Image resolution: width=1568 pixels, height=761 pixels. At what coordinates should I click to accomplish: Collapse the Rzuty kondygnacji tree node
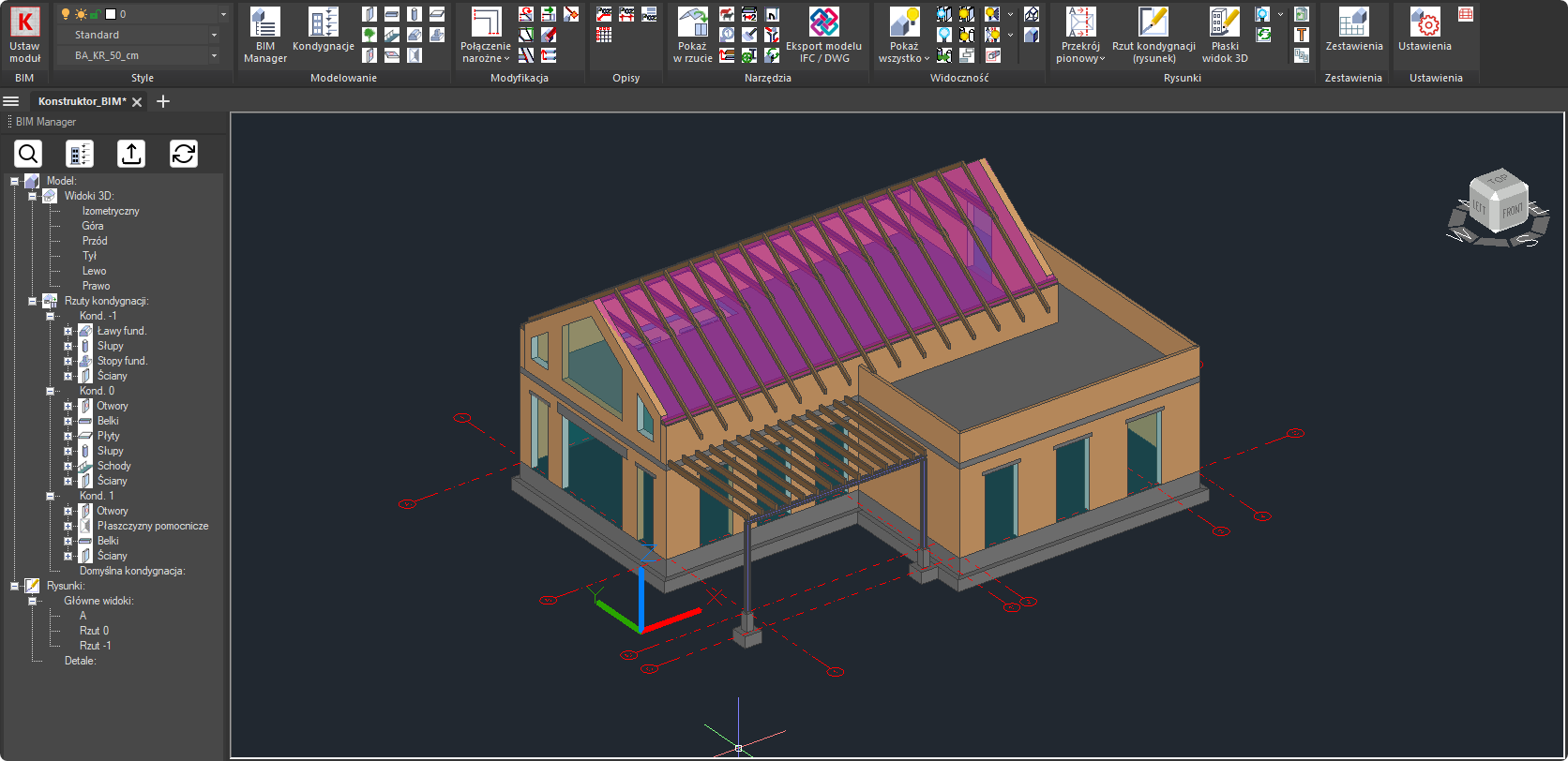click(32, 301)
